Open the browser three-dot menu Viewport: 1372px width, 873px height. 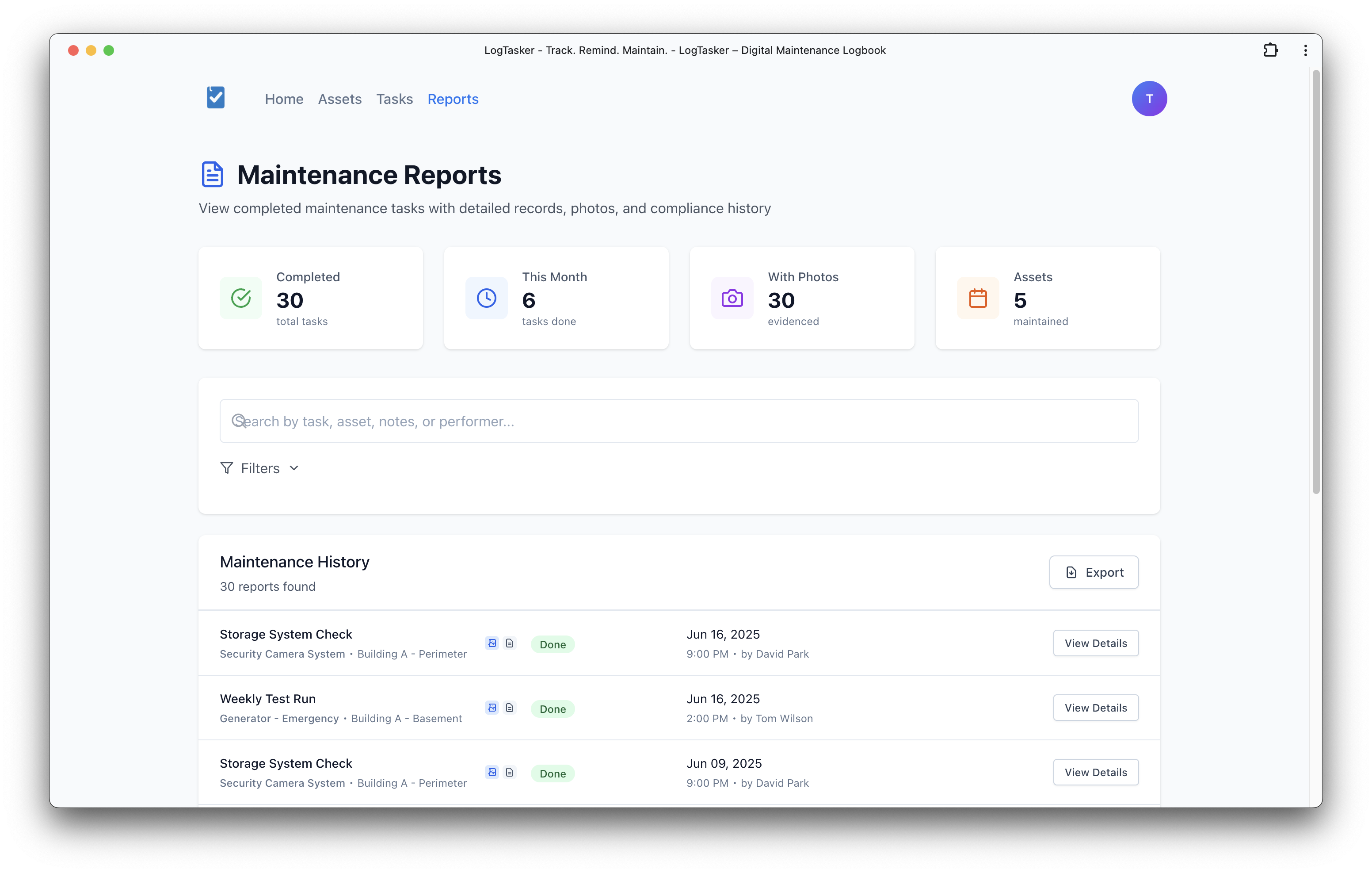1305,50
